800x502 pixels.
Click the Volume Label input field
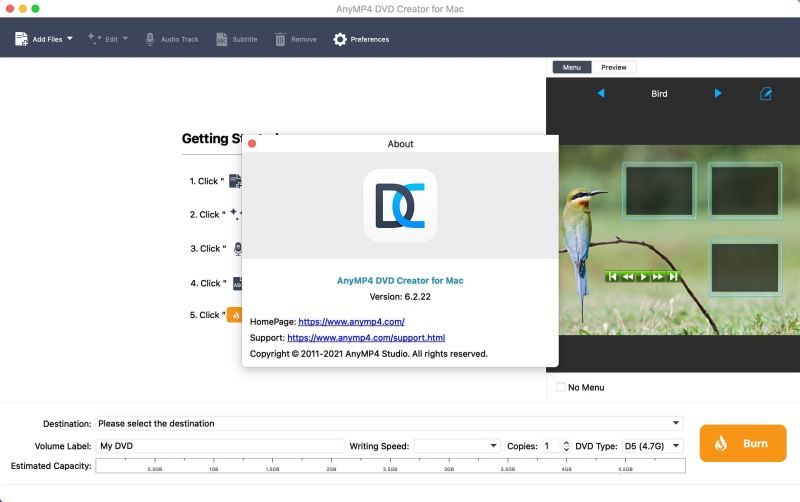click(220, 446)
